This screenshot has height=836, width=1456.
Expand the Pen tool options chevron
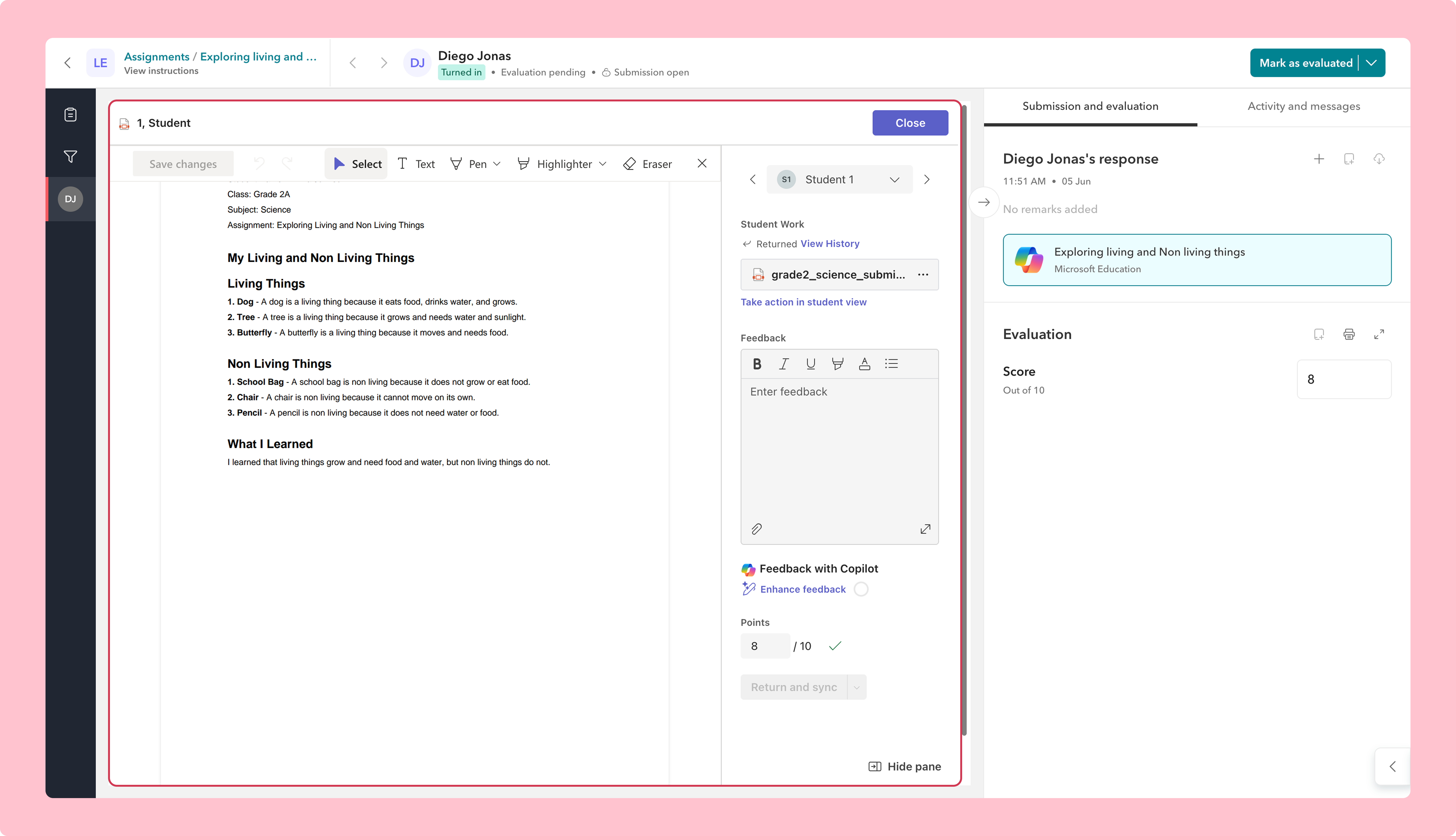497,164
